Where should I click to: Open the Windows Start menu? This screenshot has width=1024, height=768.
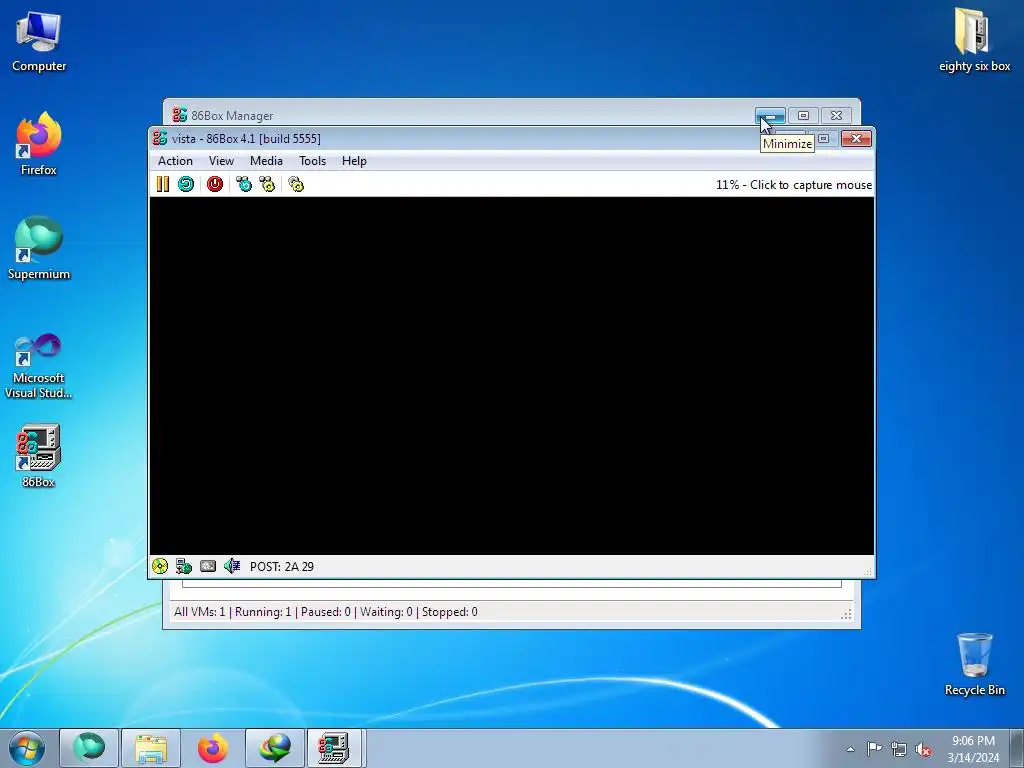point(27,748)
